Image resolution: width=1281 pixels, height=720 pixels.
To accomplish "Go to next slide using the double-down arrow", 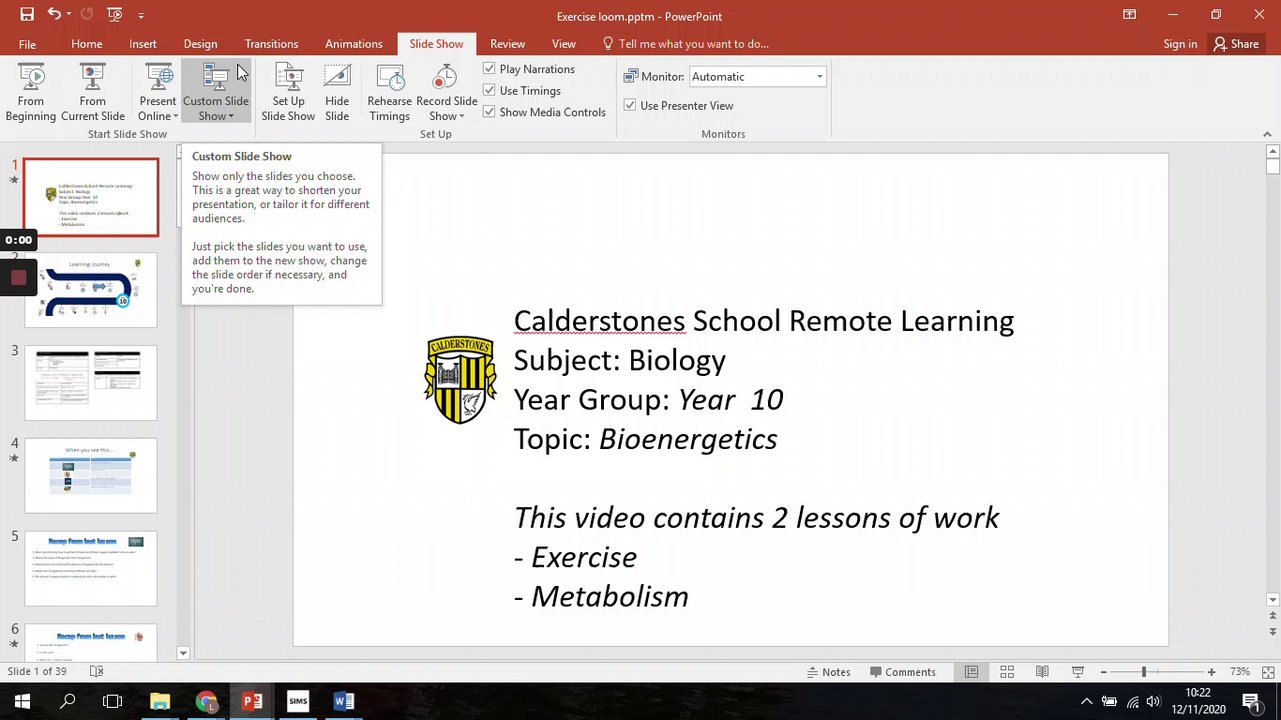I will (1272, 632).
